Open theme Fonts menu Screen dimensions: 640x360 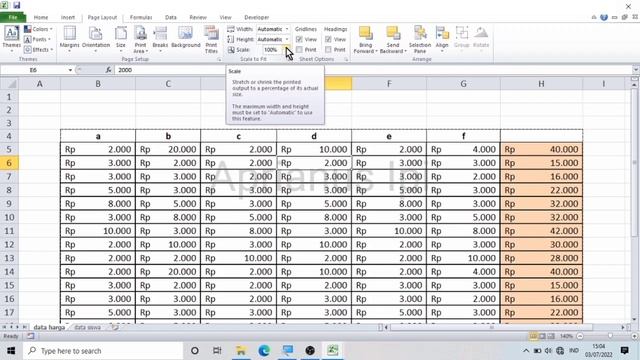point(38,39)
